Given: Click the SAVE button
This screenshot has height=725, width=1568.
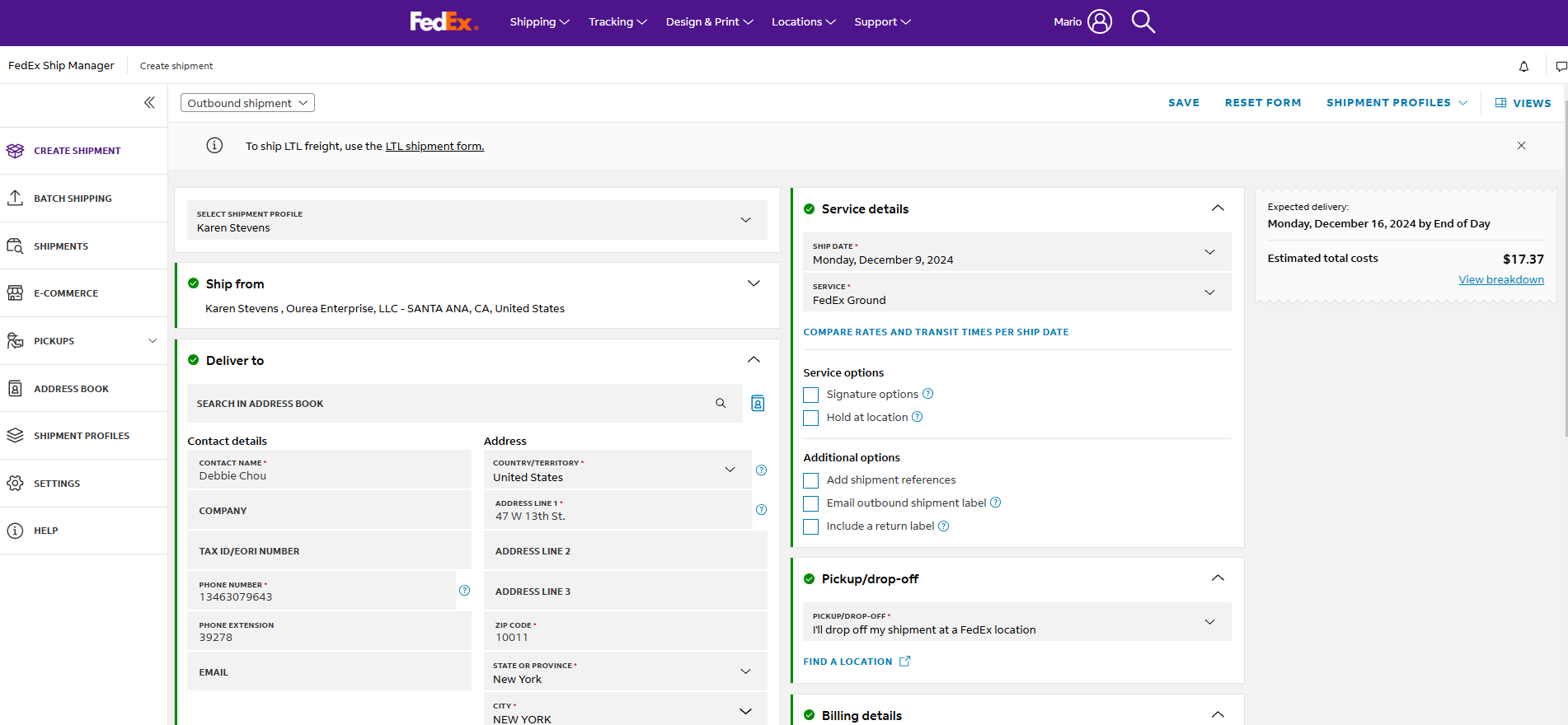Looking at the screenshot, I should click(x=1184, y=103).
